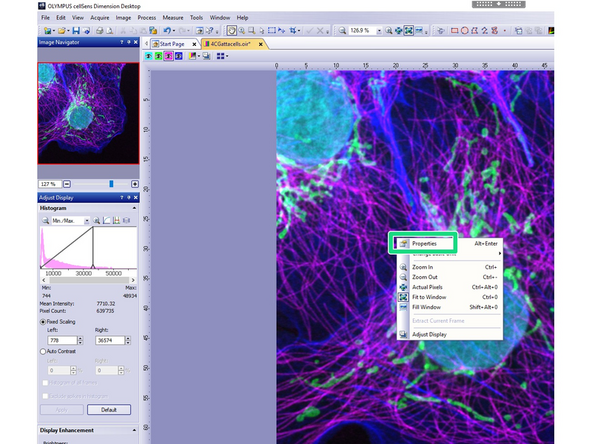592x444 pixels.
Task: Open the zoom percentage dropdown in toolbar
Action: [x=379, y=31]
